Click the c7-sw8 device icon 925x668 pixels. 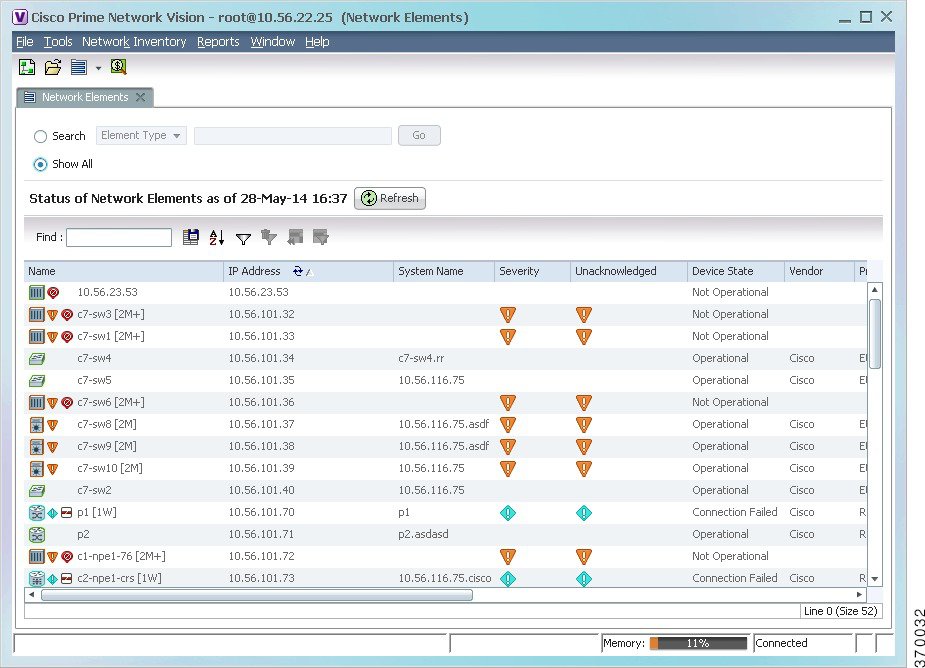[37, 424]
